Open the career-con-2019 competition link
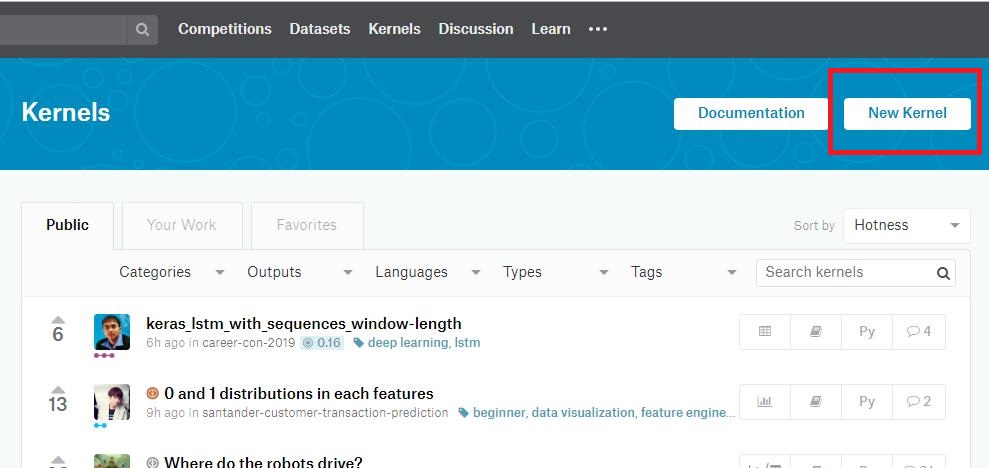Screen dimensions: 989x468 249,343
